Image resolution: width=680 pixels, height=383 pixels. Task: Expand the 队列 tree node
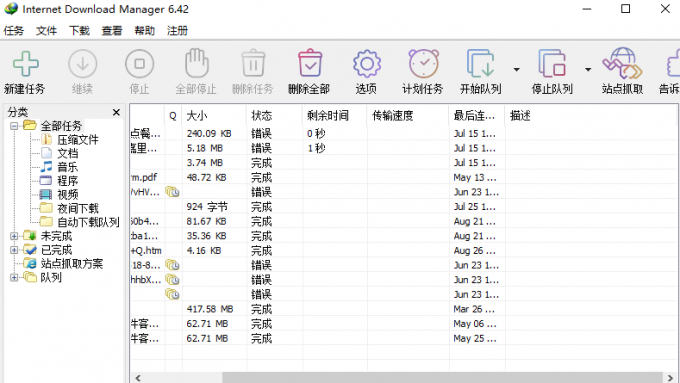pos(14,278)
